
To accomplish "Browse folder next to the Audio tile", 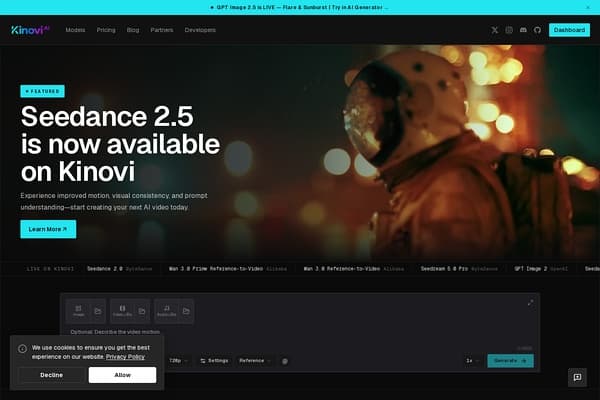I will point(186,311).
